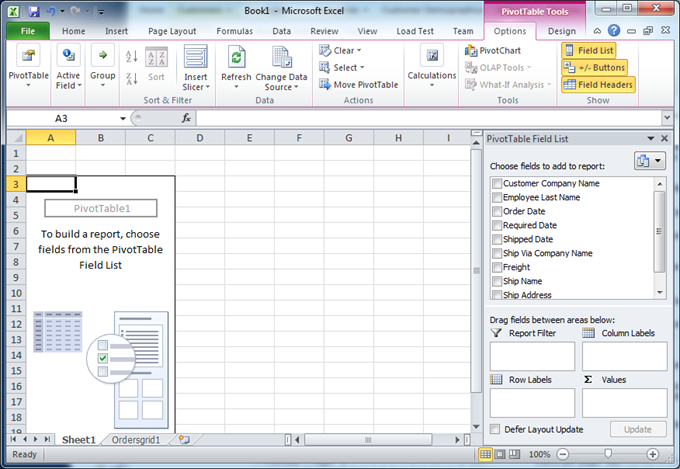Expand the formula bar
680x469 pixels.
click(667, 117)
